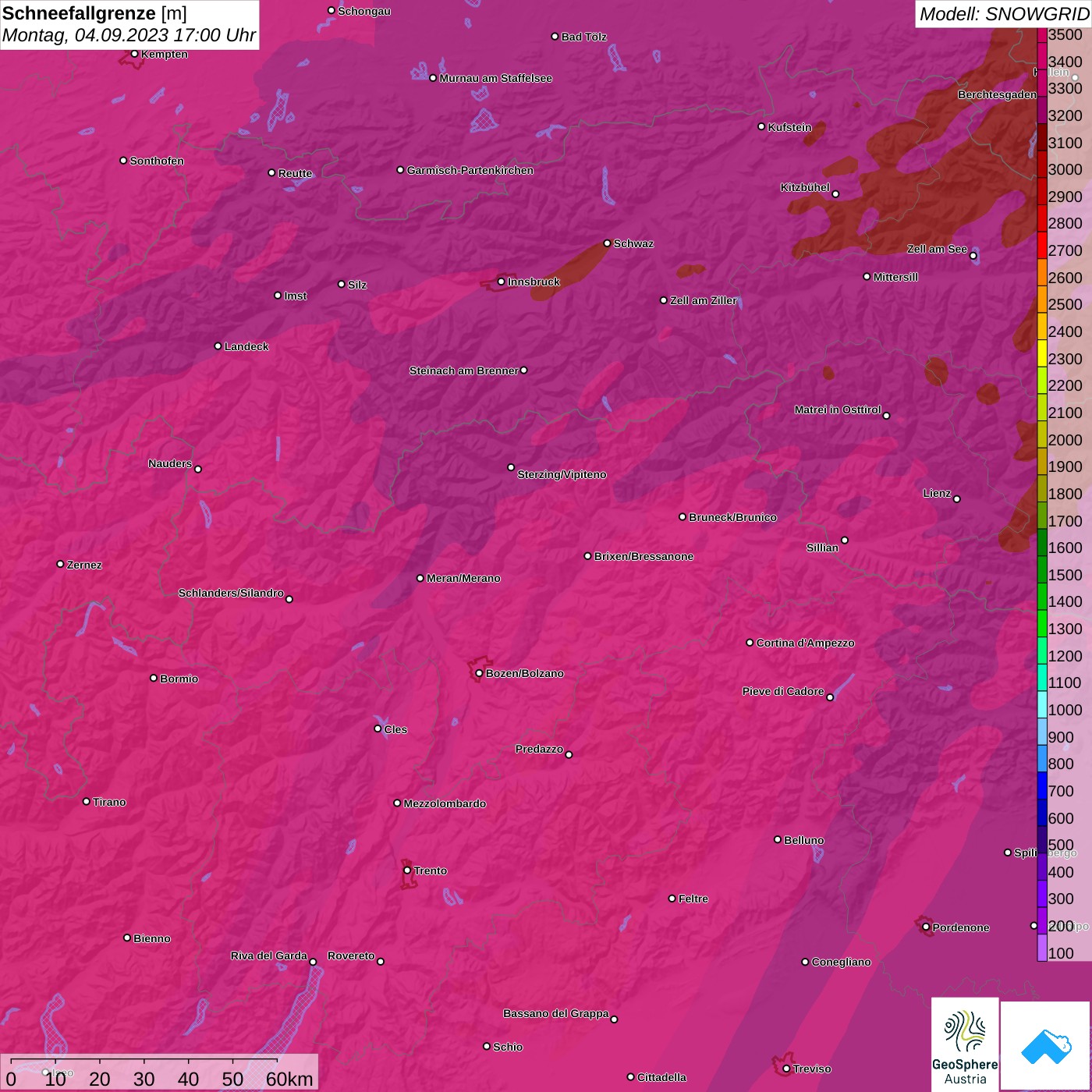Image resolution: width=1092 pixels, height=1092 pixels.
Task: Click the Zell am See marker dot
Action: (x=973, y=256)
